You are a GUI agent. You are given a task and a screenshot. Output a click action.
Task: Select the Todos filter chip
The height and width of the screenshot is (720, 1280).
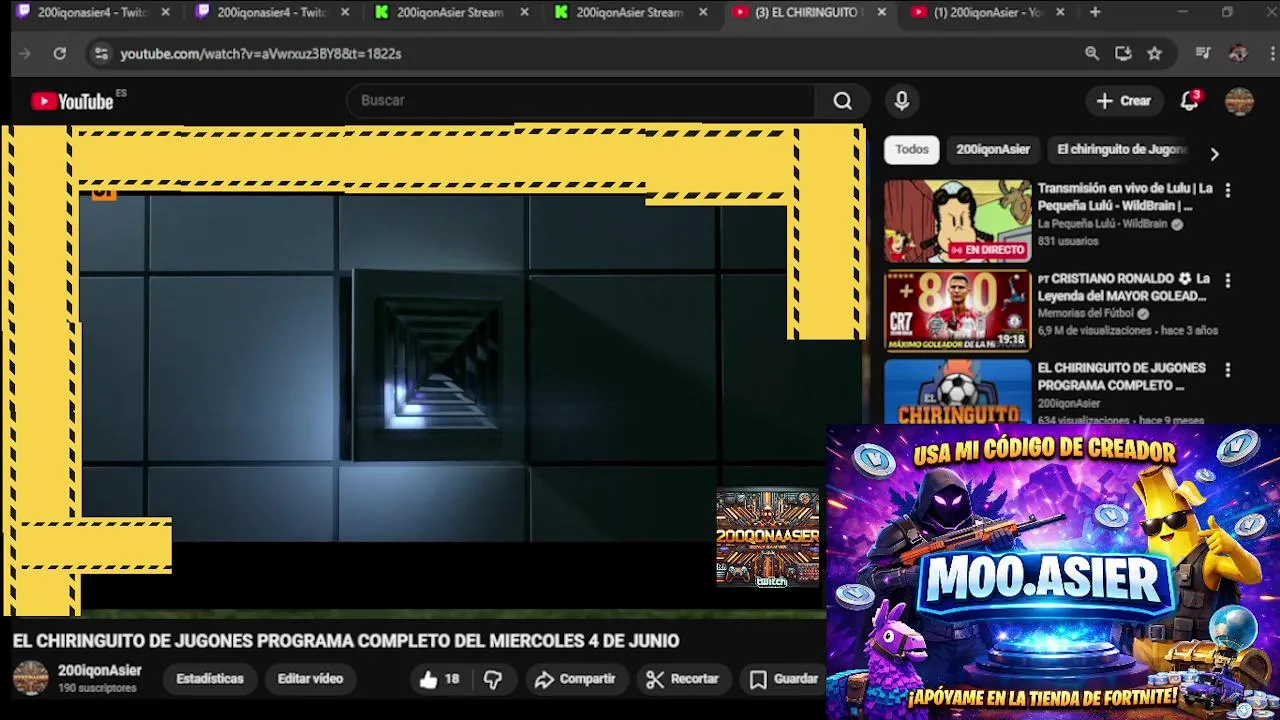912,149
